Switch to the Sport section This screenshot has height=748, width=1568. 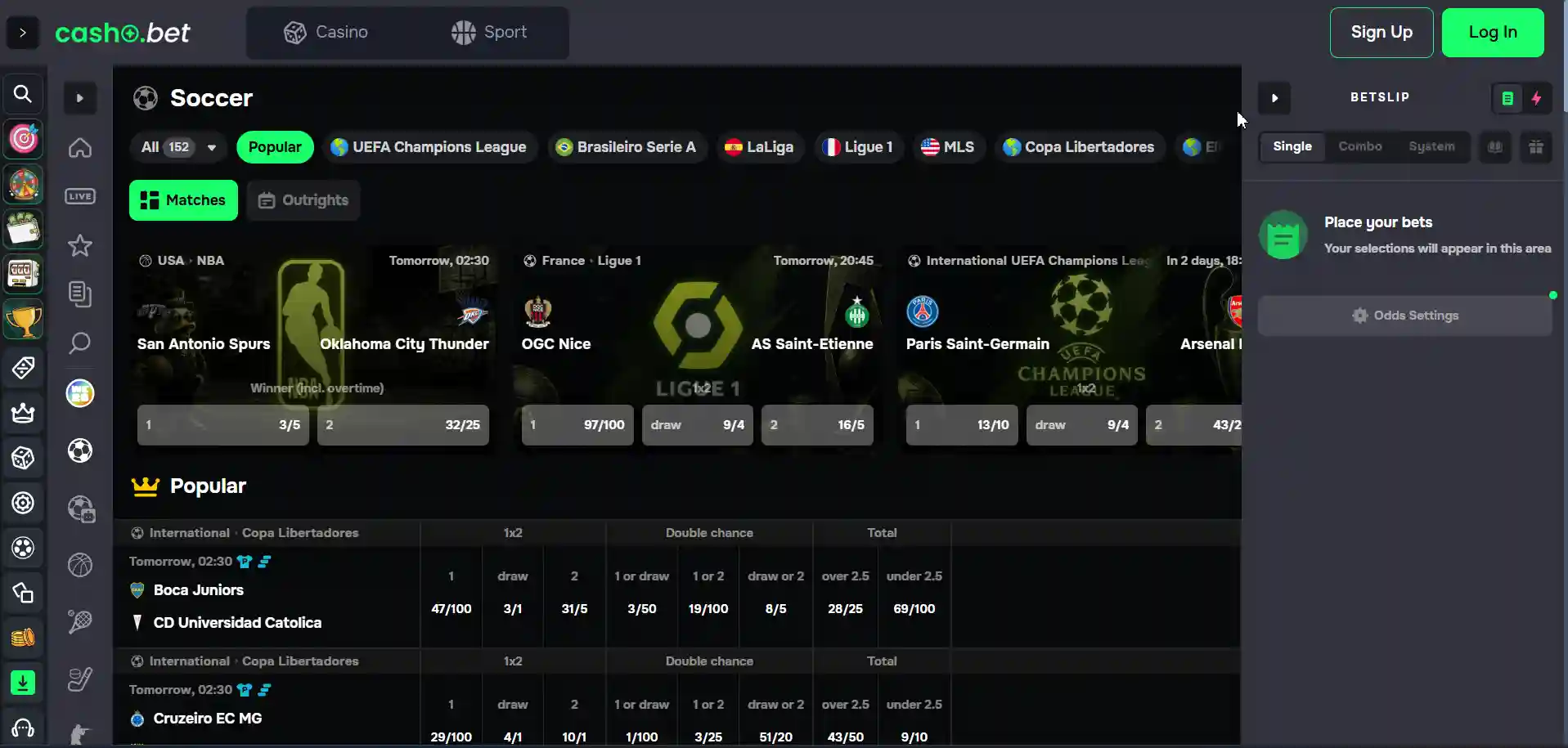click(489, 33)
